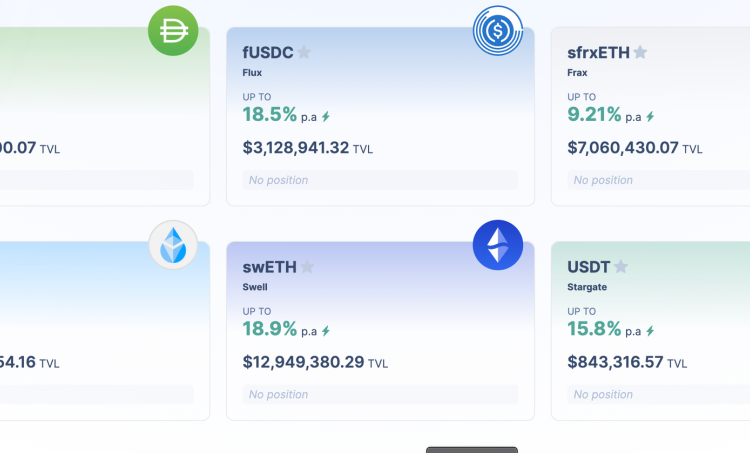
Task: Star the swETH vault
Action: tap(308, 267)
